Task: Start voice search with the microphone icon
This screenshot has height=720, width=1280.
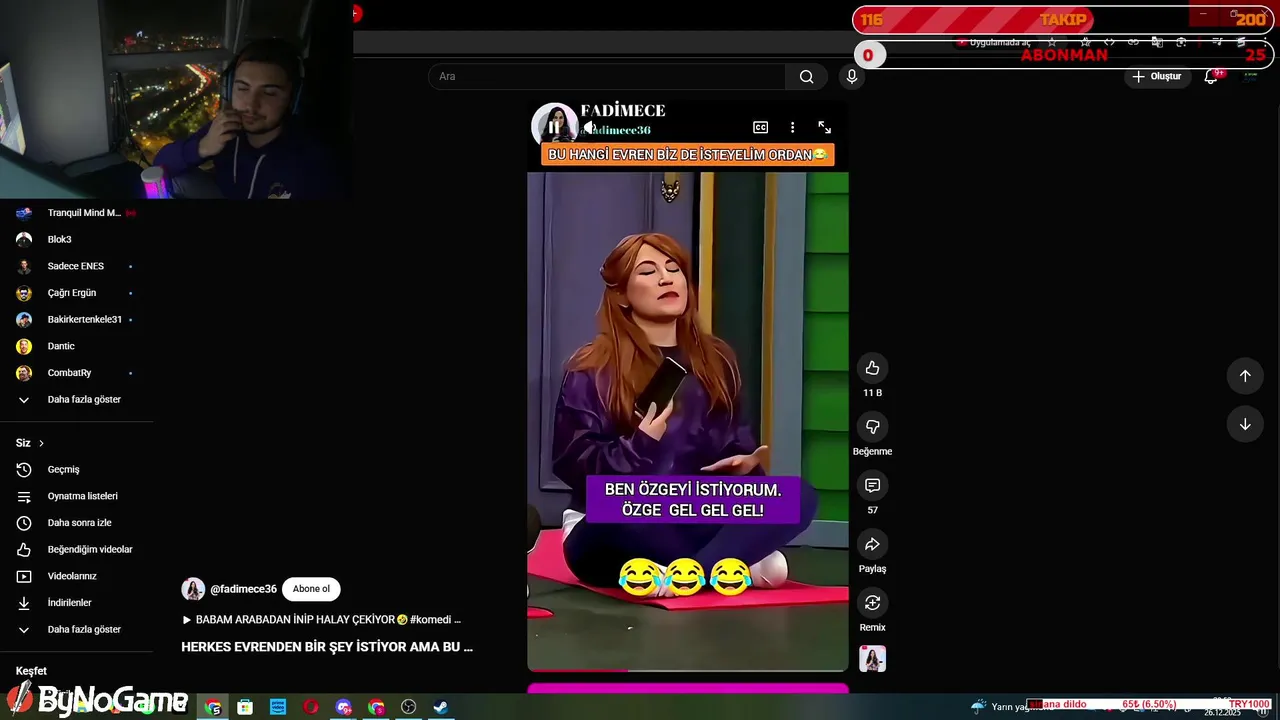Action: click(x=852, y=76)
